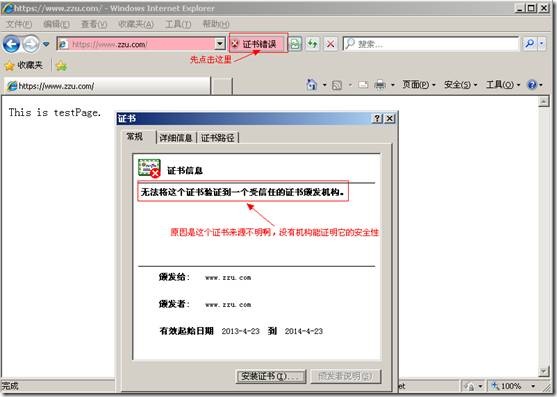The height and width of the screenshot is (397, 557).
Task: Go back with the Back arrow button
Action: coord(11,44)
